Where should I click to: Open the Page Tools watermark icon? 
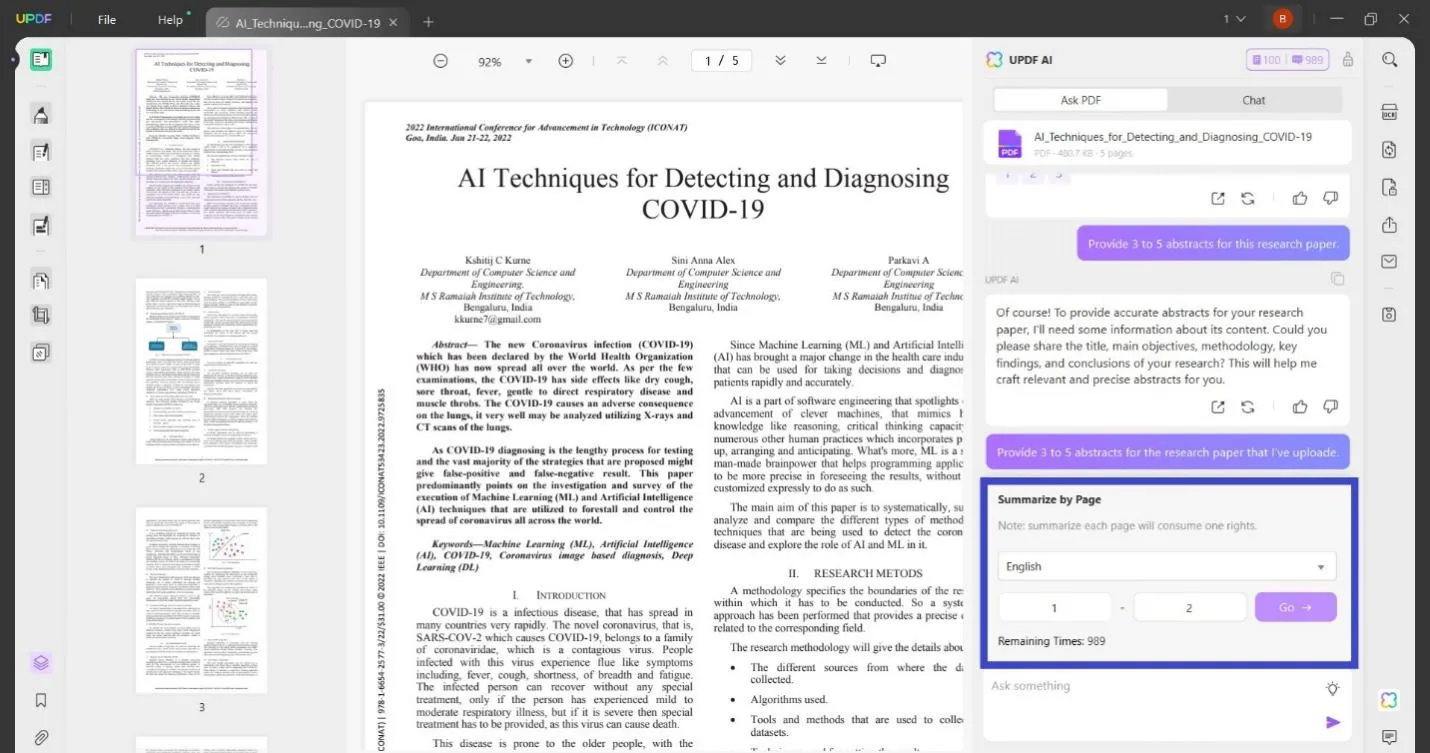tap(41, 352)
